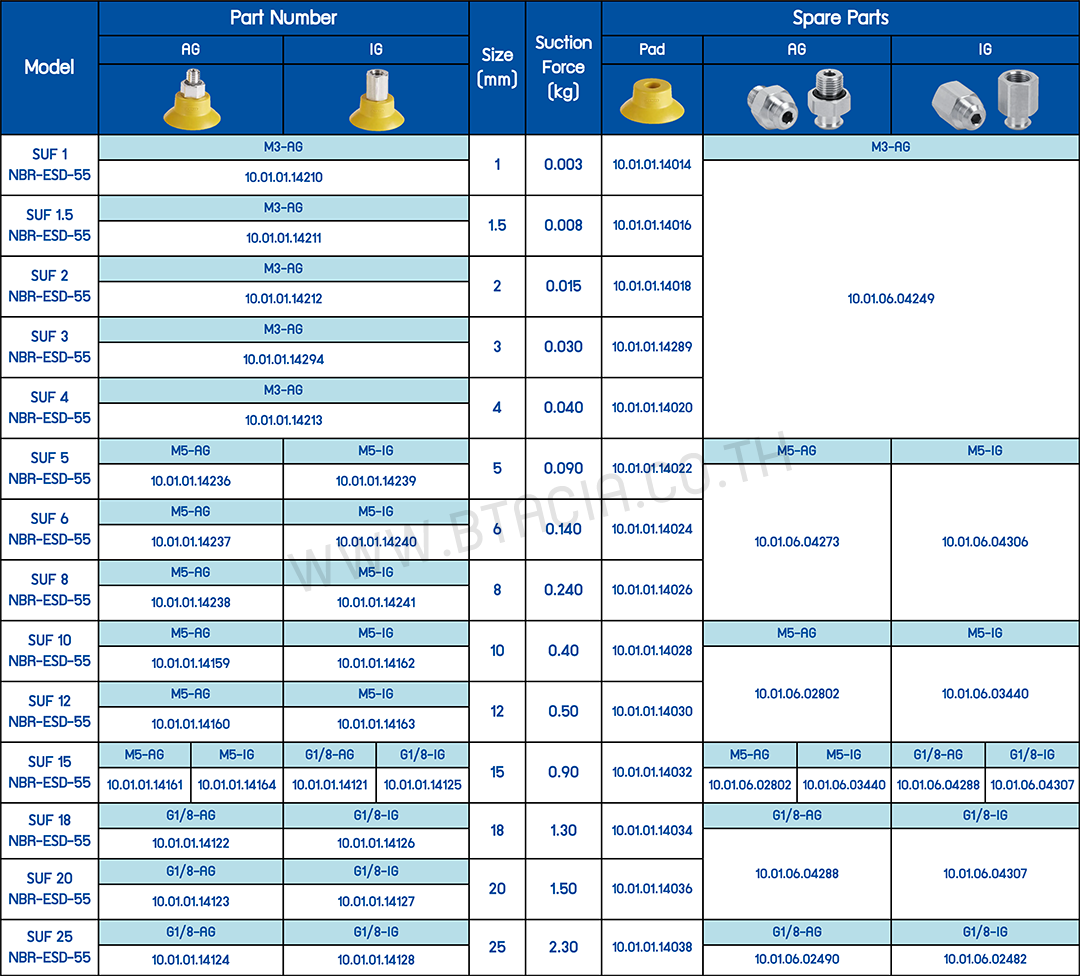This screenshot has width=1080, height=976.
Task: Click spare part number 10.01.06.04306
Action: (x=985, y=541)
